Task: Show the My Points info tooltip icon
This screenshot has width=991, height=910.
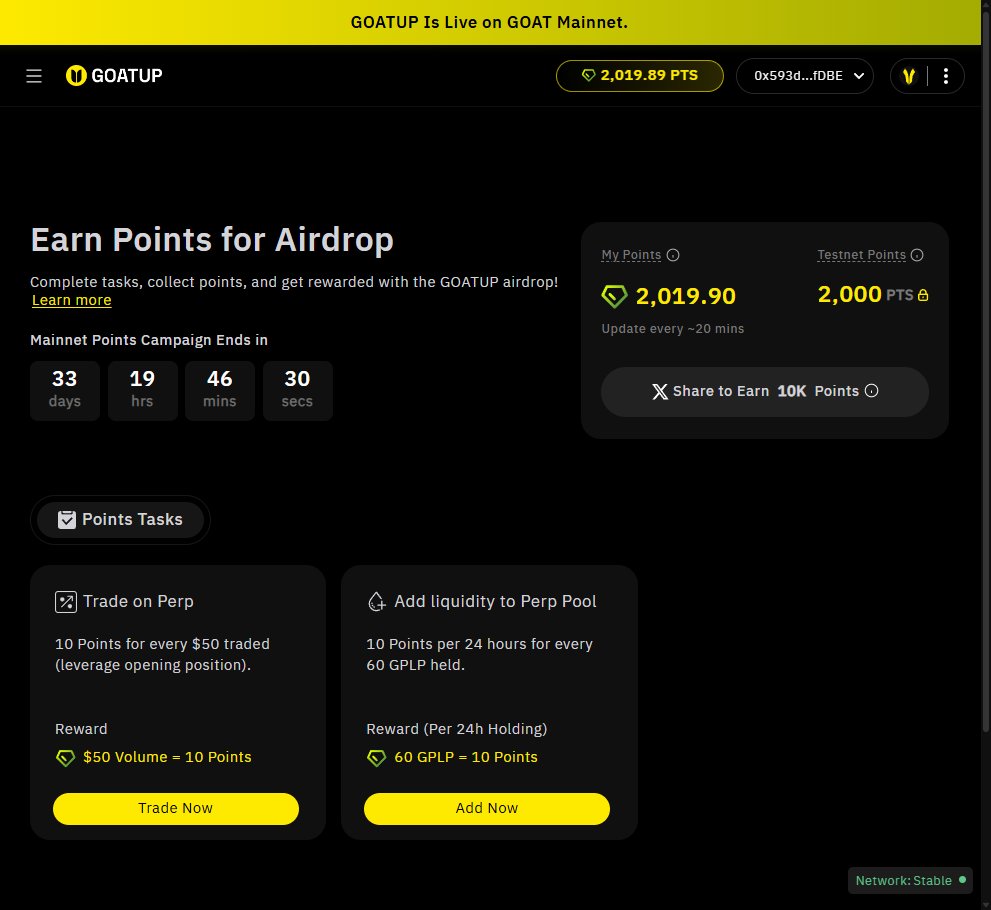Action: click(673, 255)
